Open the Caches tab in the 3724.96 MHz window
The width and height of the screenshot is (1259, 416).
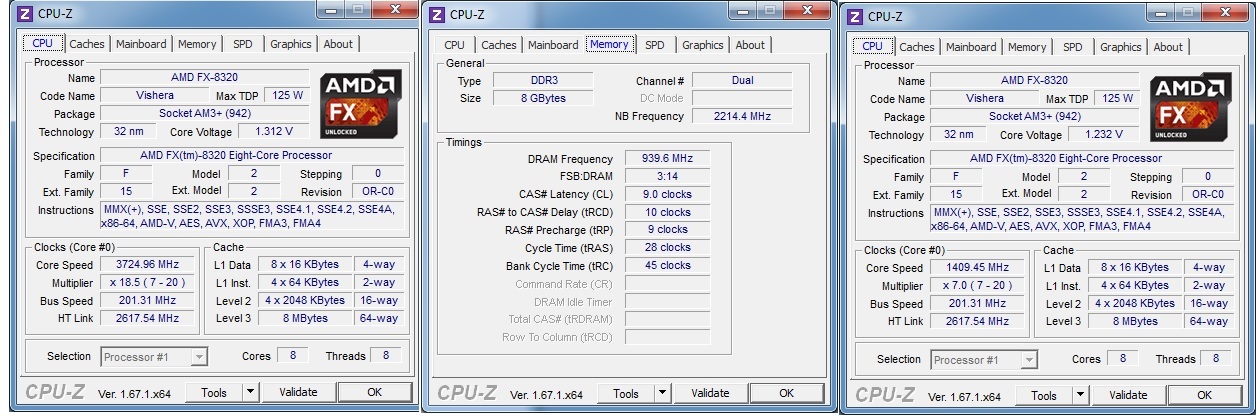point(87,44)
